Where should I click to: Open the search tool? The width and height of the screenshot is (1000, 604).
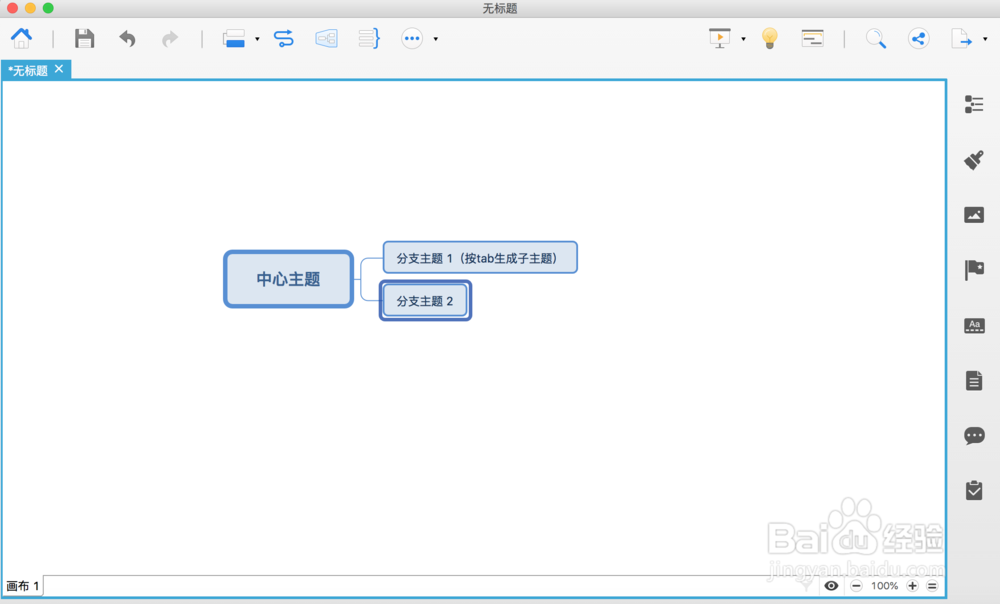[876, 38]
